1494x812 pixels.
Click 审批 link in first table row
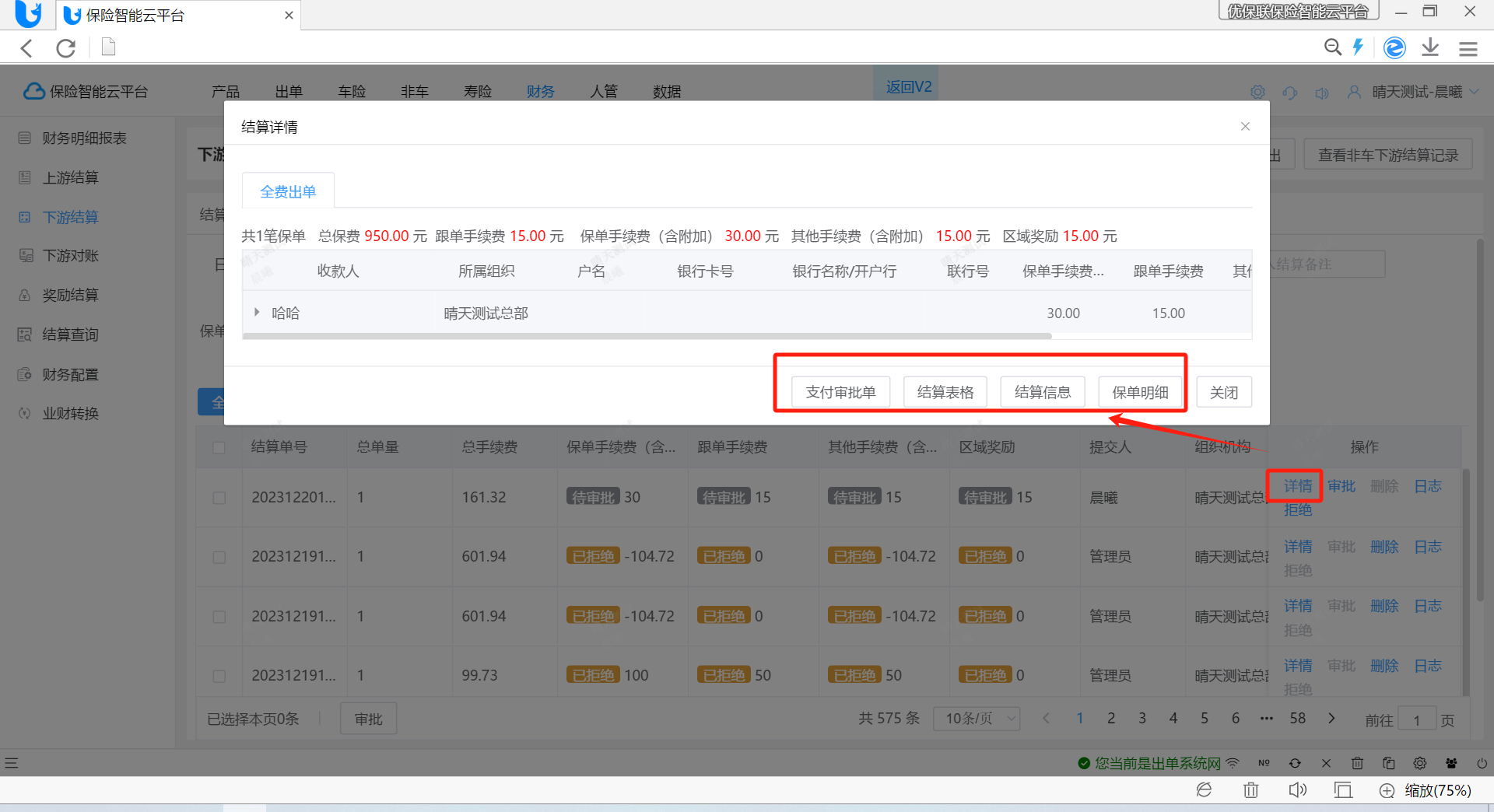click(x=1341, y=486)
